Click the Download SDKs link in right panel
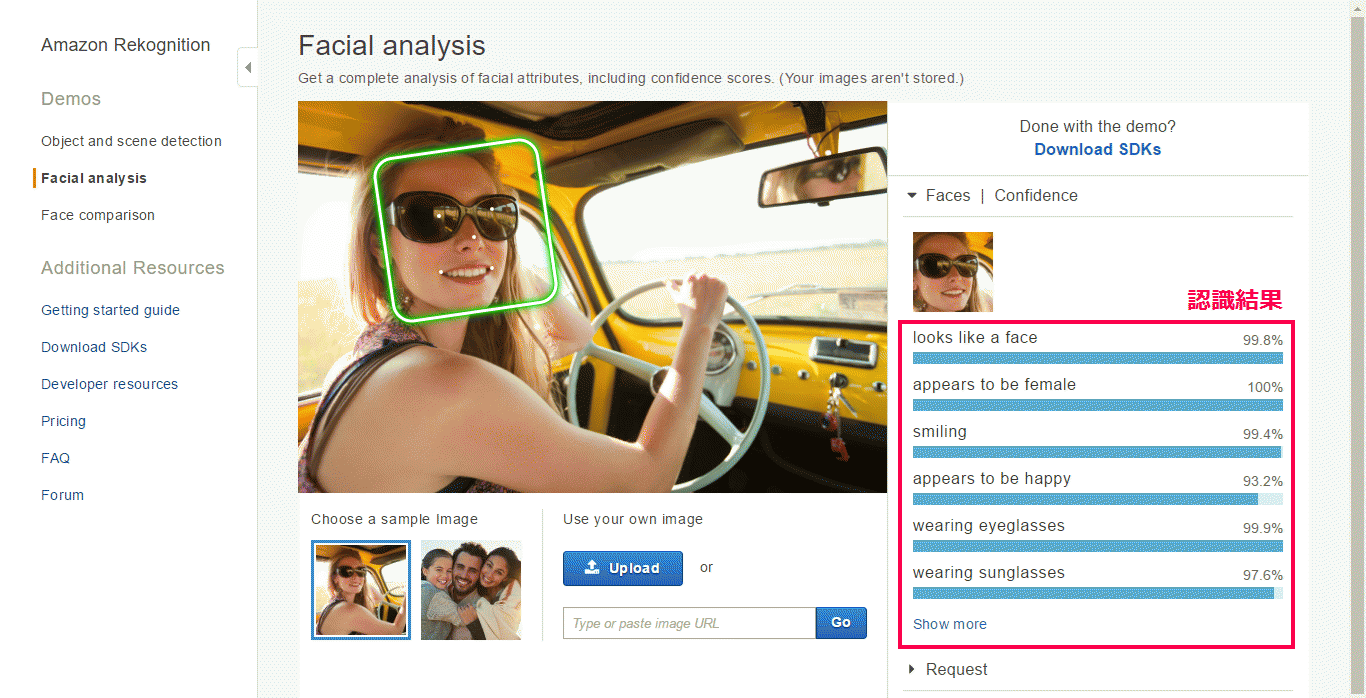The width and height of the screenshot is (1366, 698). tap(1097, 149)
